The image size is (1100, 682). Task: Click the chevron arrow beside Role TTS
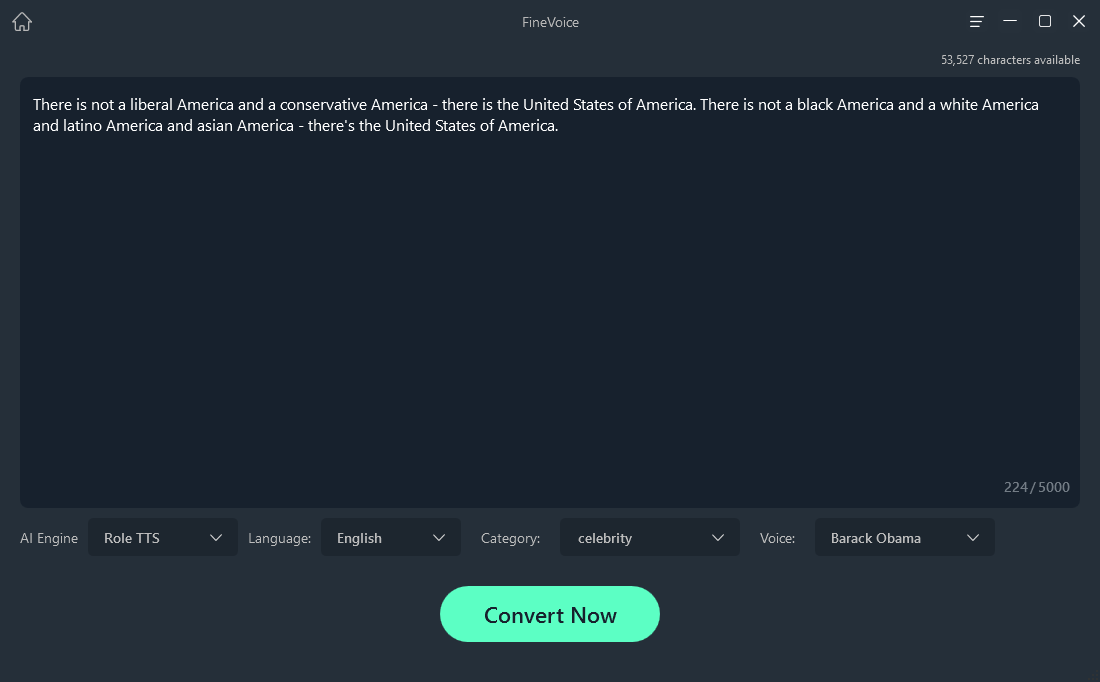(216, 538)
